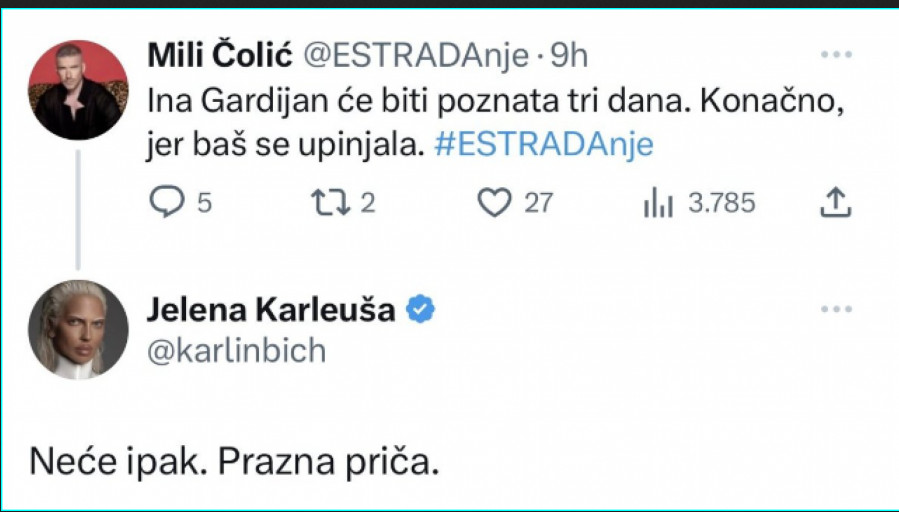This screenshot has width=899, height=512.
Task: Click the reply speech bubble icon
Action: [166, 203]
